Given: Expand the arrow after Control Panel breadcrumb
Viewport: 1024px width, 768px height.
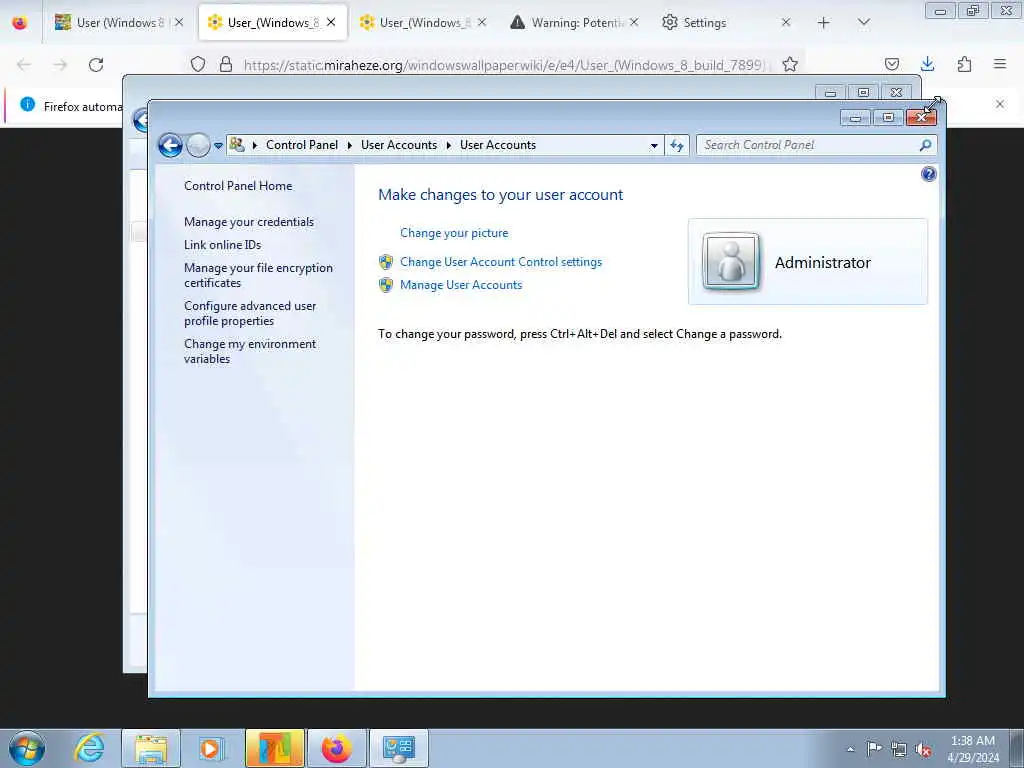Looking at the screenshot, I should [349, 145].
